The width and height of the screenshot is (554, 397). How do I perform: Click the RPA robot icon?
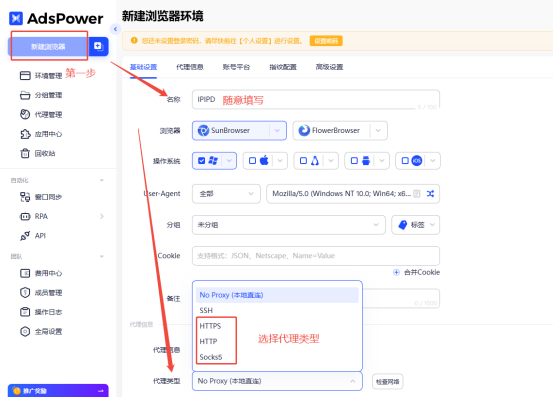pos(25,216)
